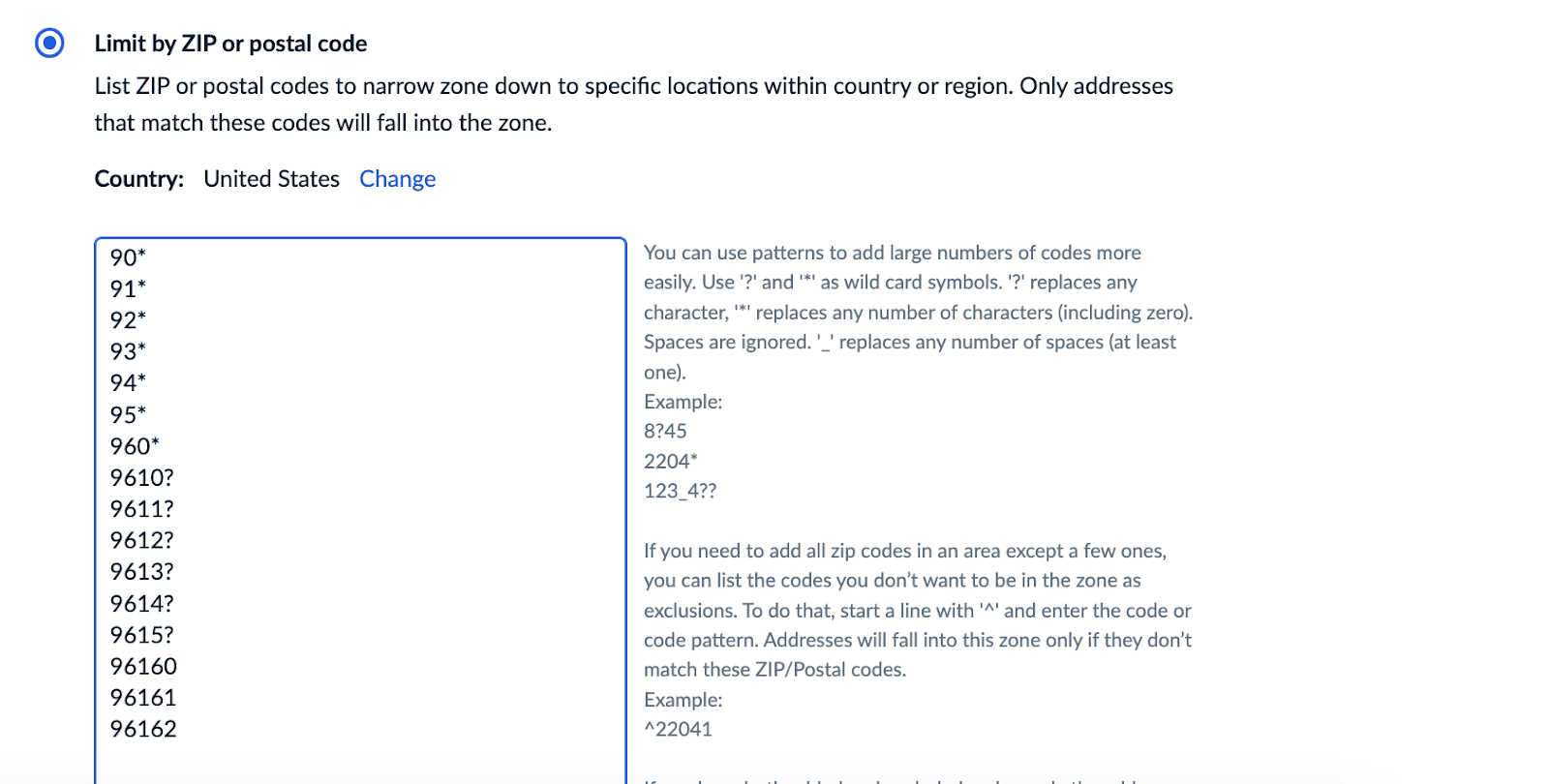Click the empty area below 96162 in the textarea
Image resolution: width=1549 pixels, height=784 pixels.
click(x=358, y=763)
